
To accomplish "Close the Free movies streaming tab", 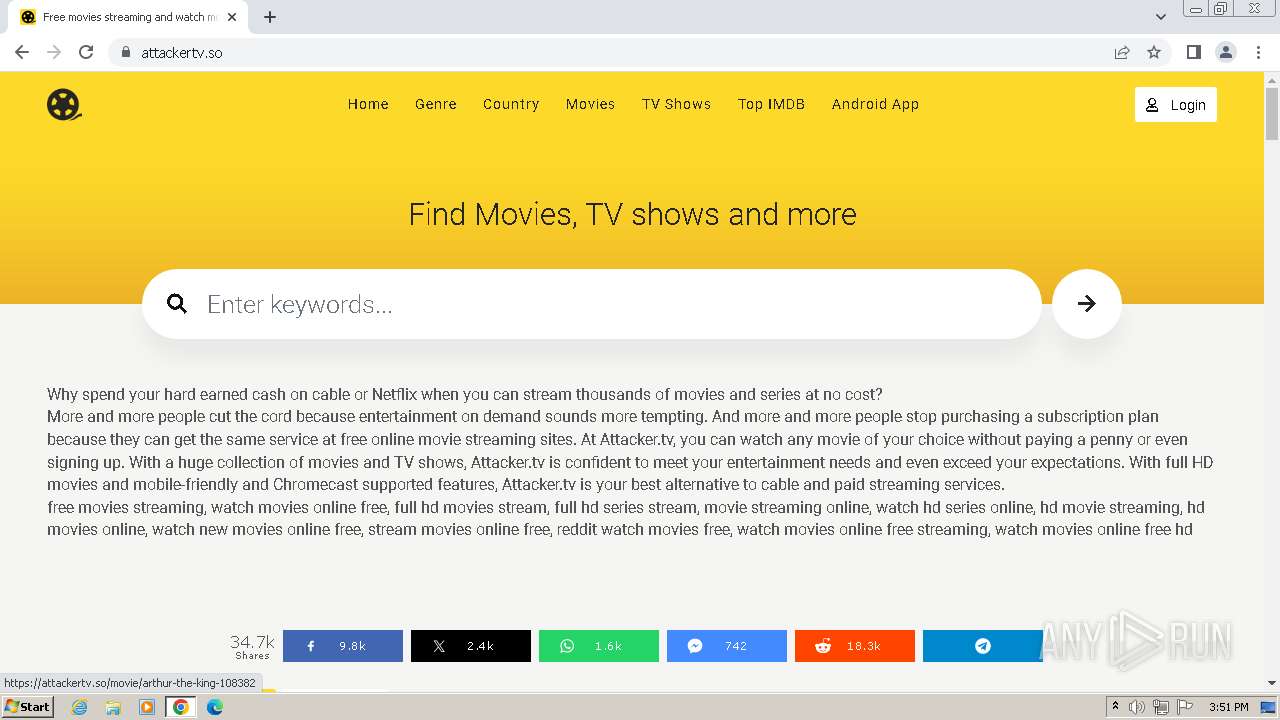I will 233,17.
